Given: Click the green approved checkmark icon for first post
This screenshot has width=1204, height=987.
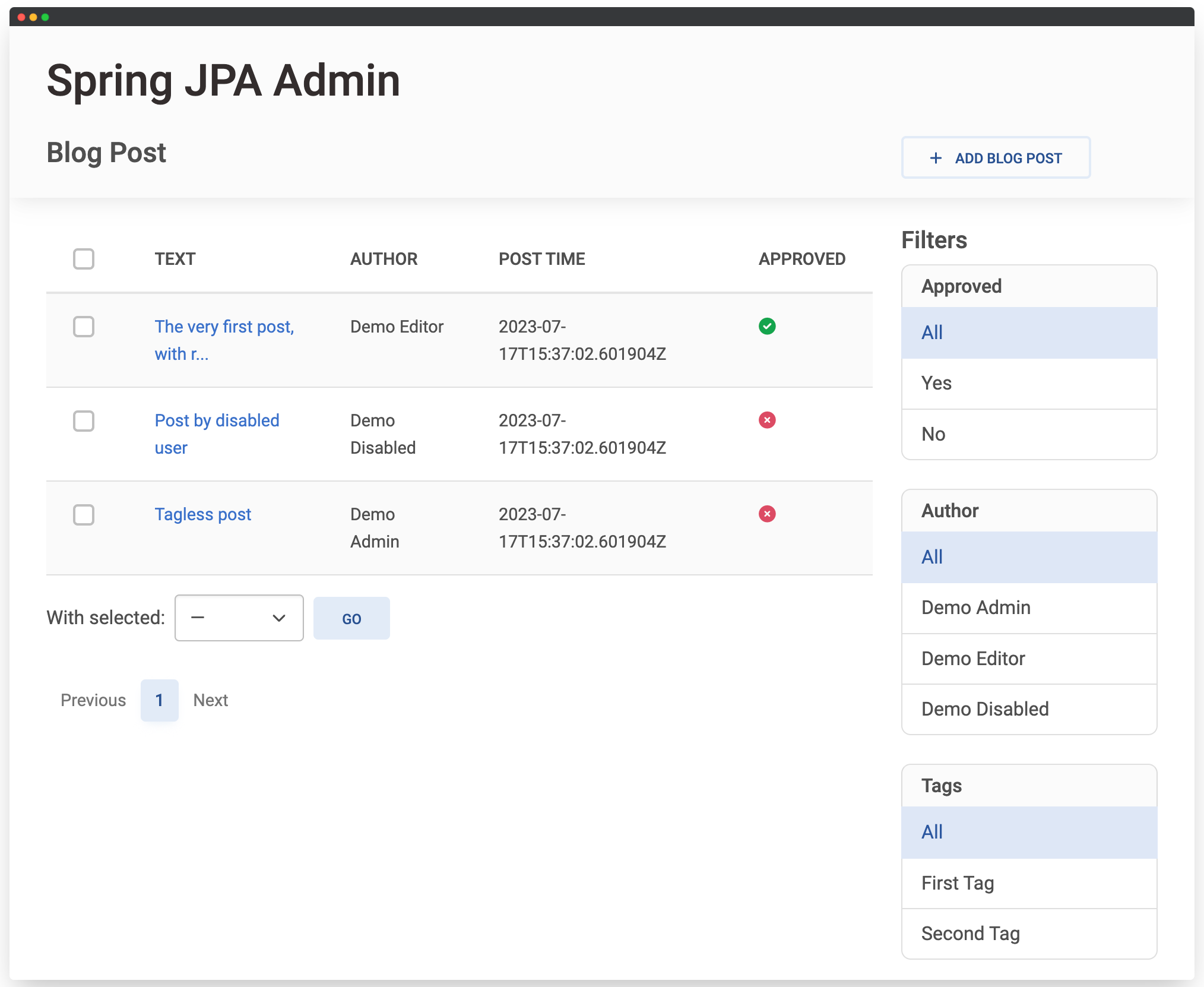Looking at the screenshot, I should pyautogui.click(x=767, y=326).
